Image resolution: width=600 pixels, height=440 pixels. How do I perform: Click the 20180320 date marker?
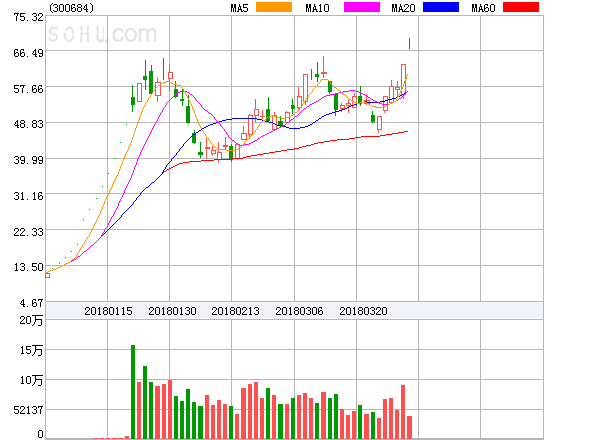click(x=363, y=311)
